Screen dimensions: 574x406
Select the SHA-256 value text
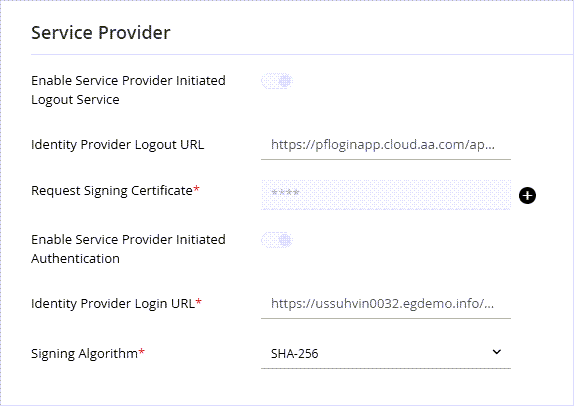(x=294, y=354)
